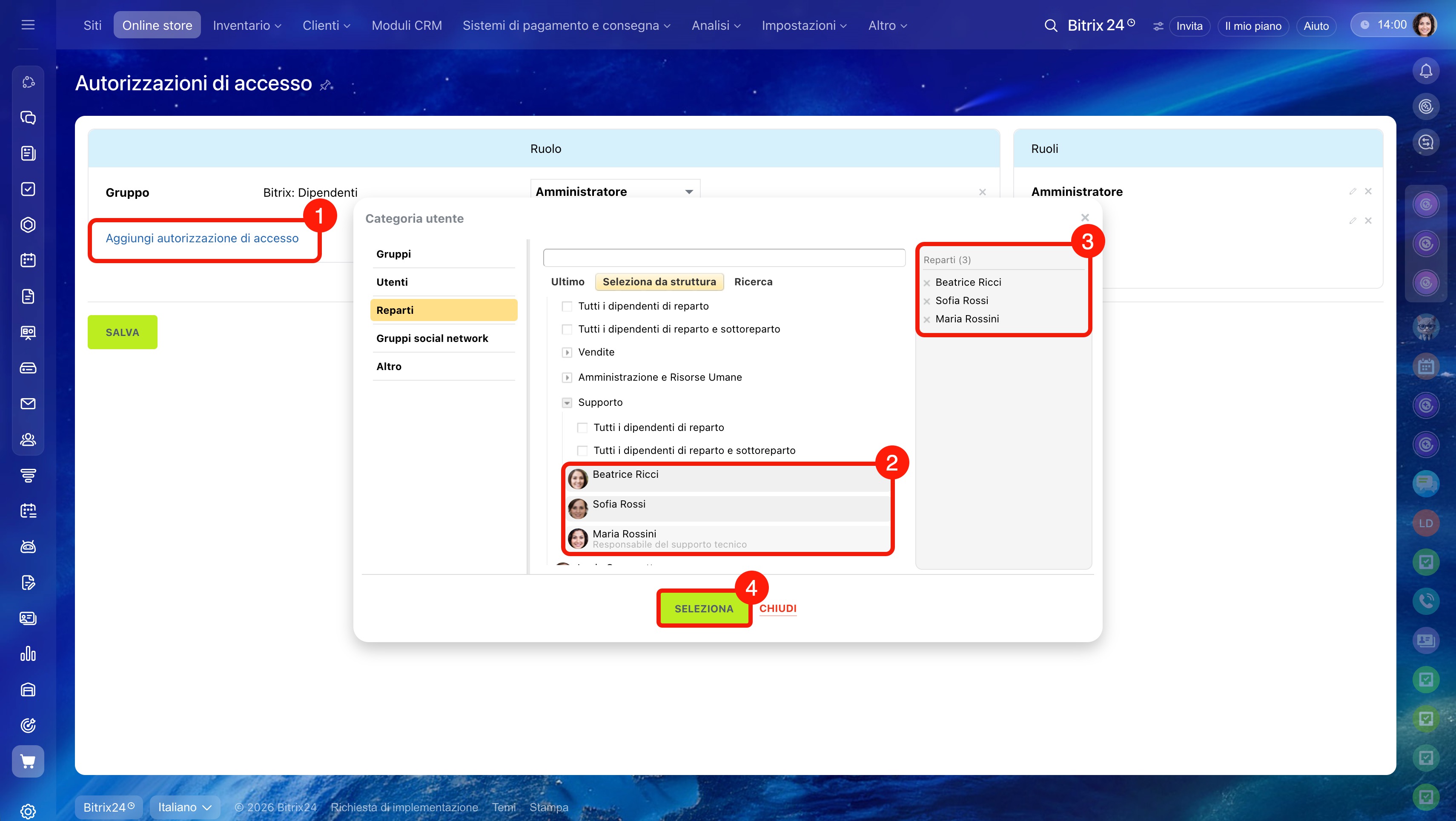Open the settings gear in sidebar
The image size is (1456, 821).
(28, 811)
